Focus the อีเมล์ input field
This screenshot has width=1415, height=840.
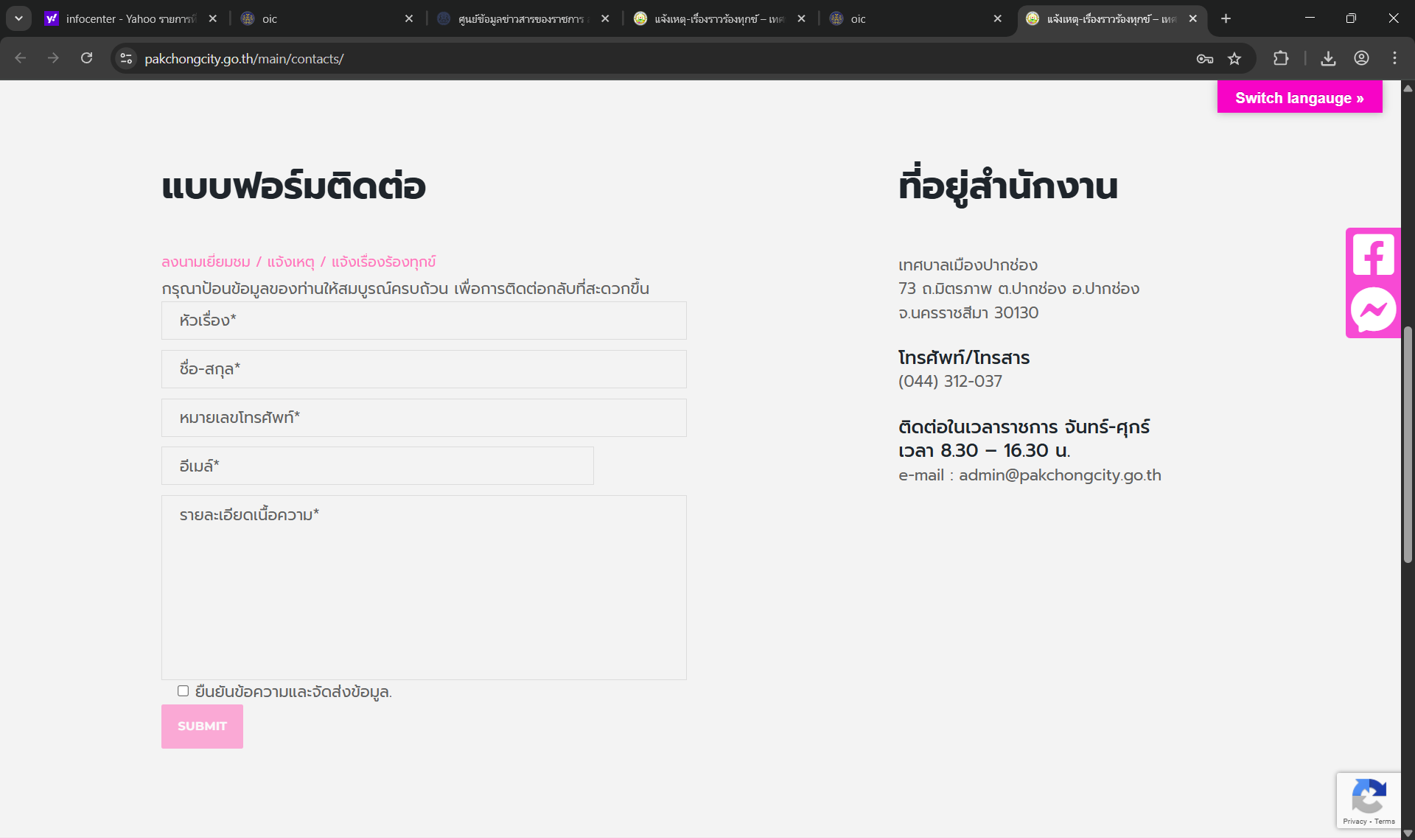(x=377, y=466)
